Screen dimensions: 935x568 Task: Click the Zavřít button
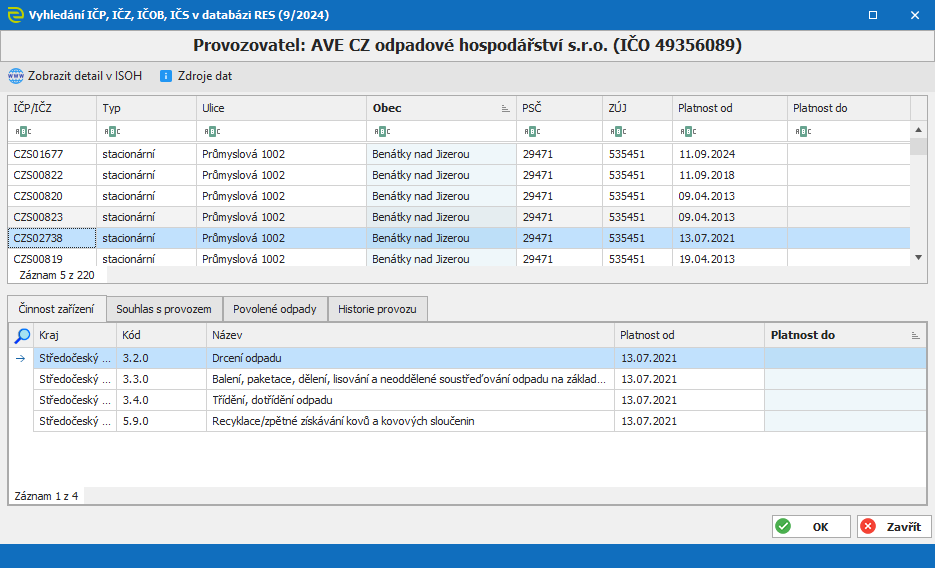click(894, 526)
